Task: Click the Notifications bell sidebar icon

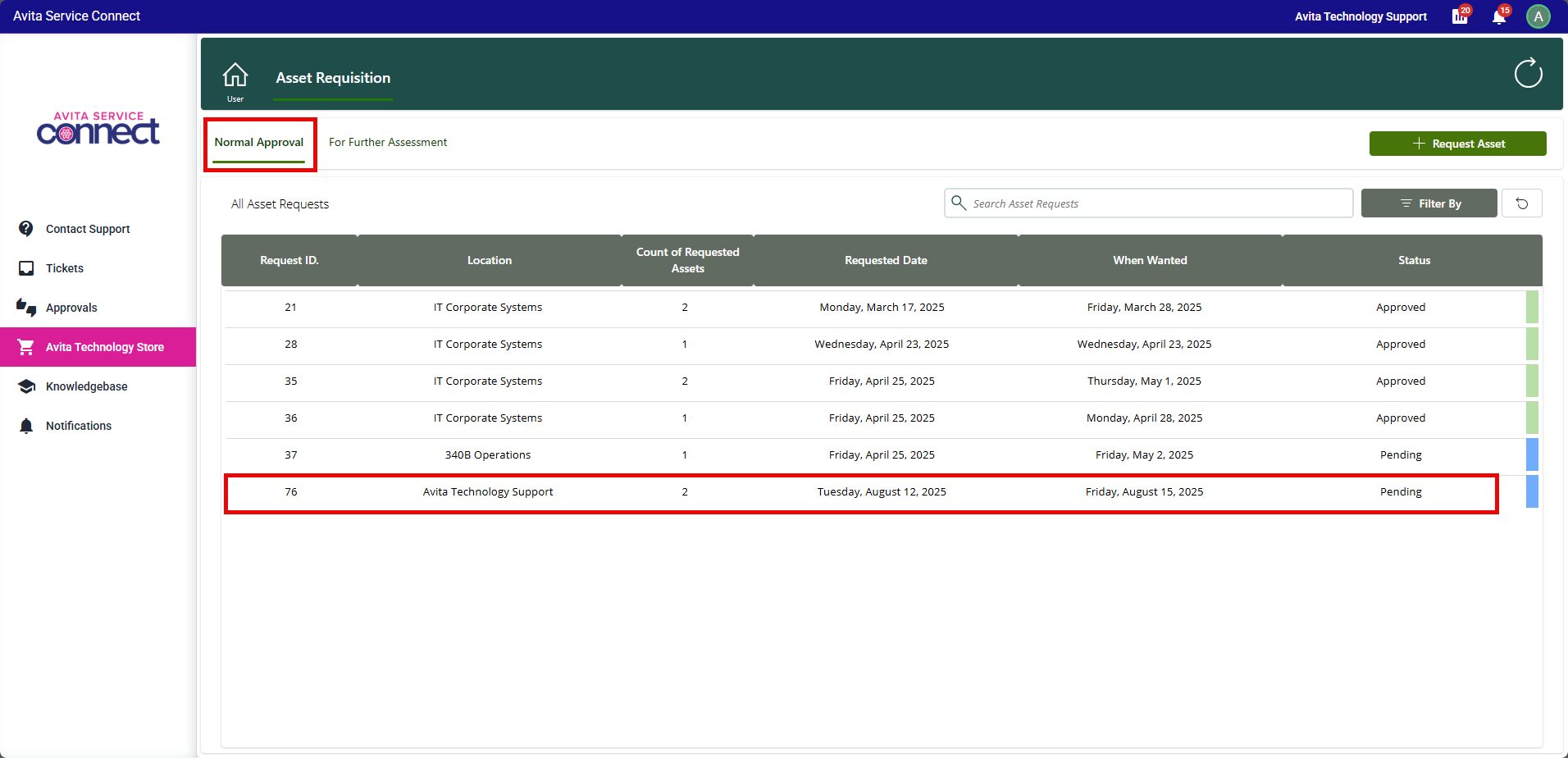Action: coord(26,426)
